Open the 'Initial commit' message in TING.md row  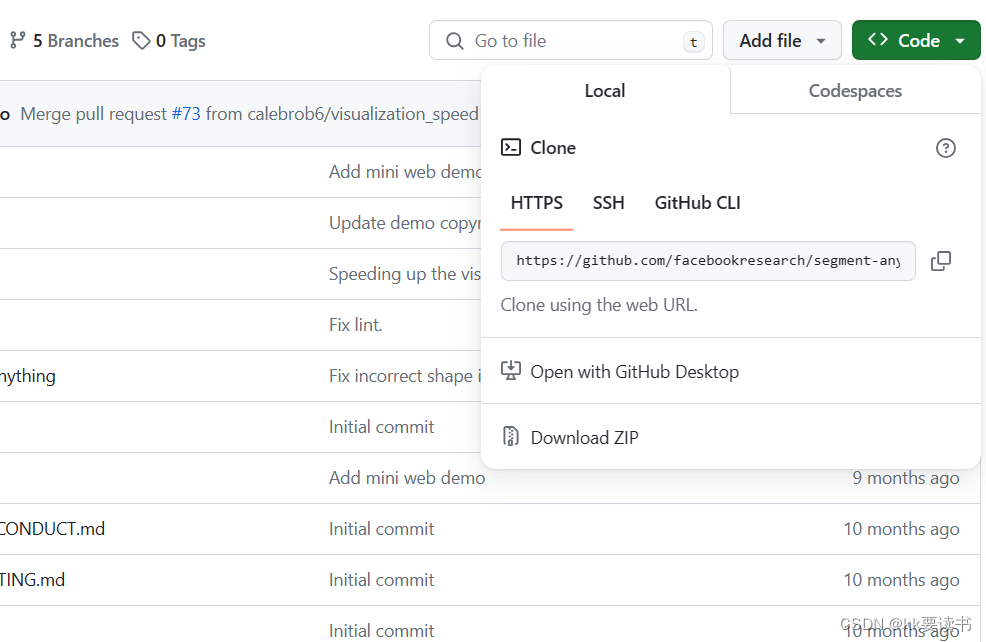382,580
